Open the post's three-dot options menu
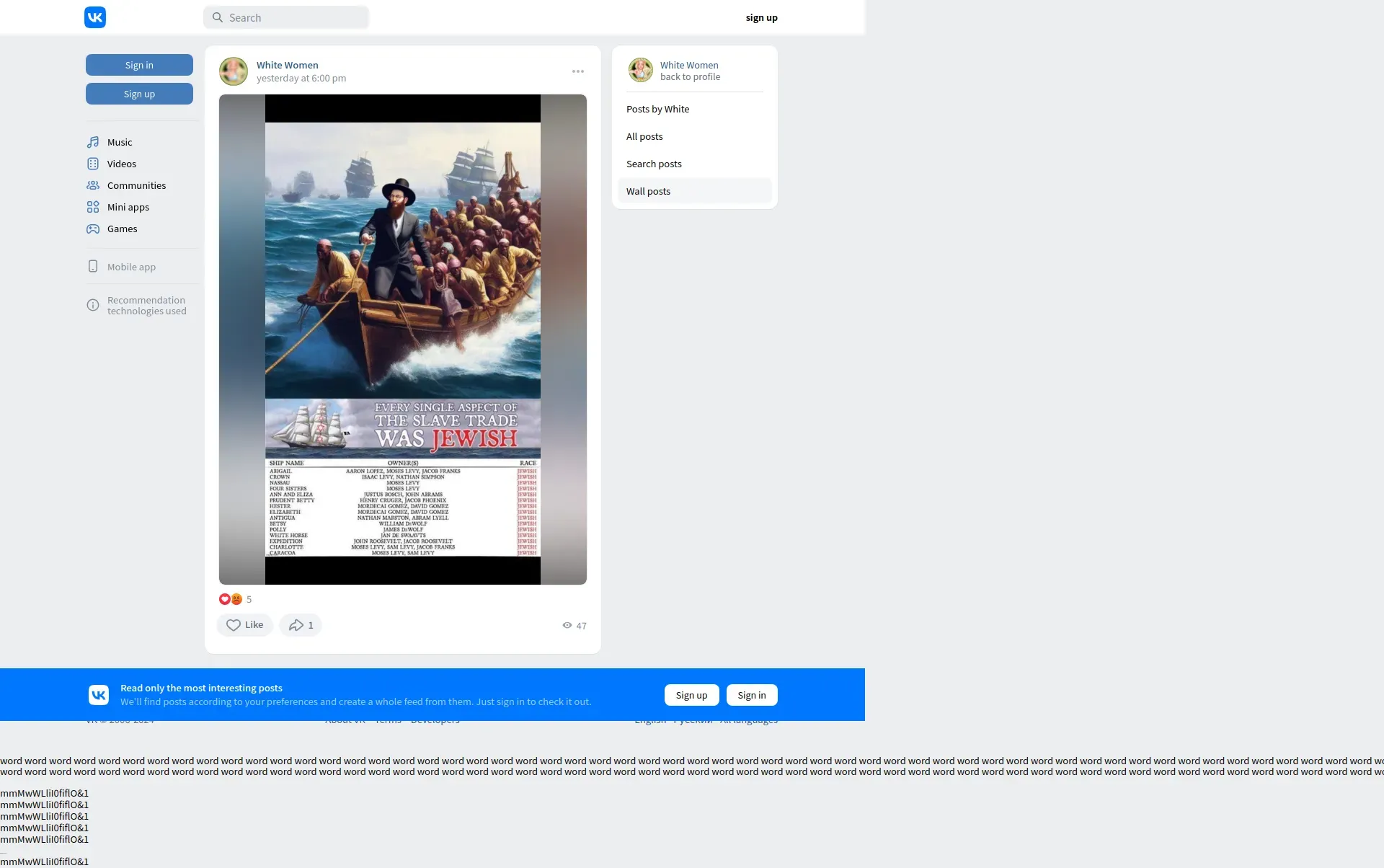 tap(577, 71)
